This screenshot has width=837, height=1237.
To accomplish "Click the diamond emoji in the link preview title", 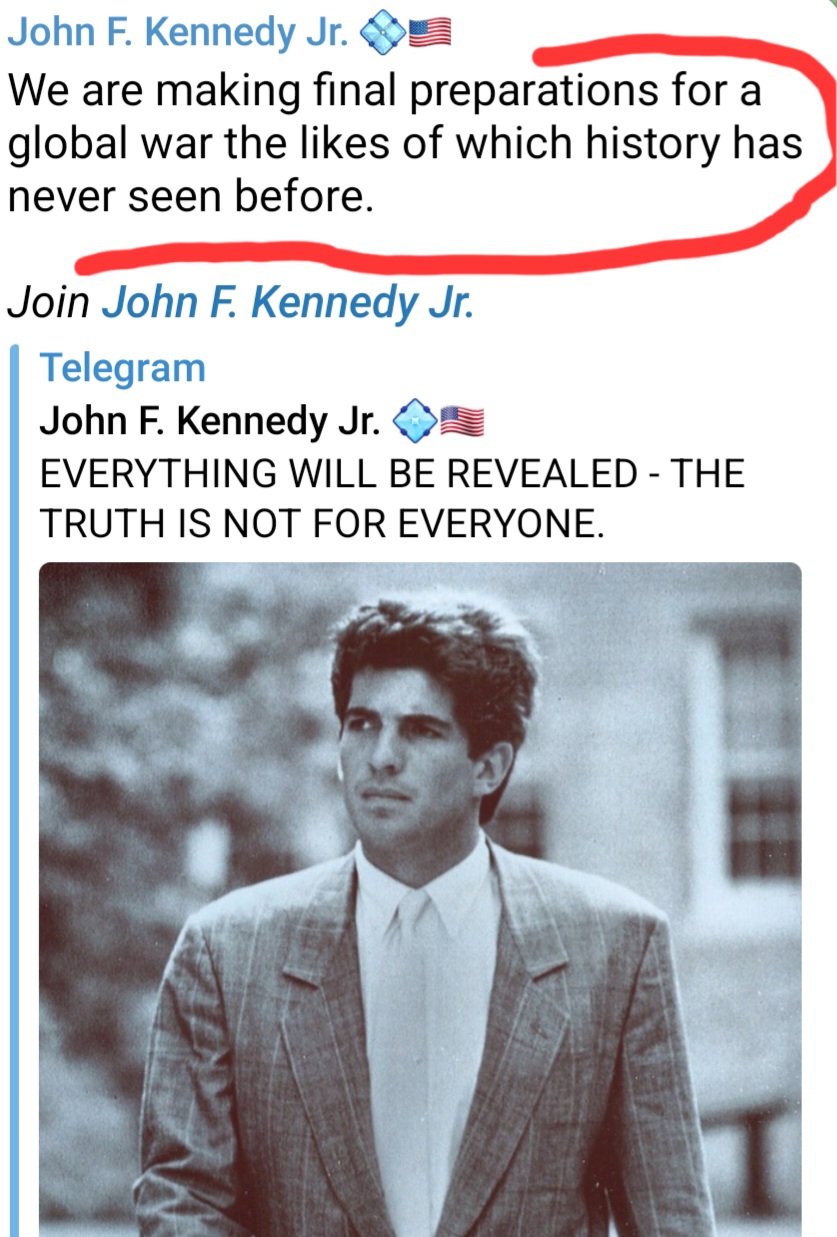I will click(415, 422).
